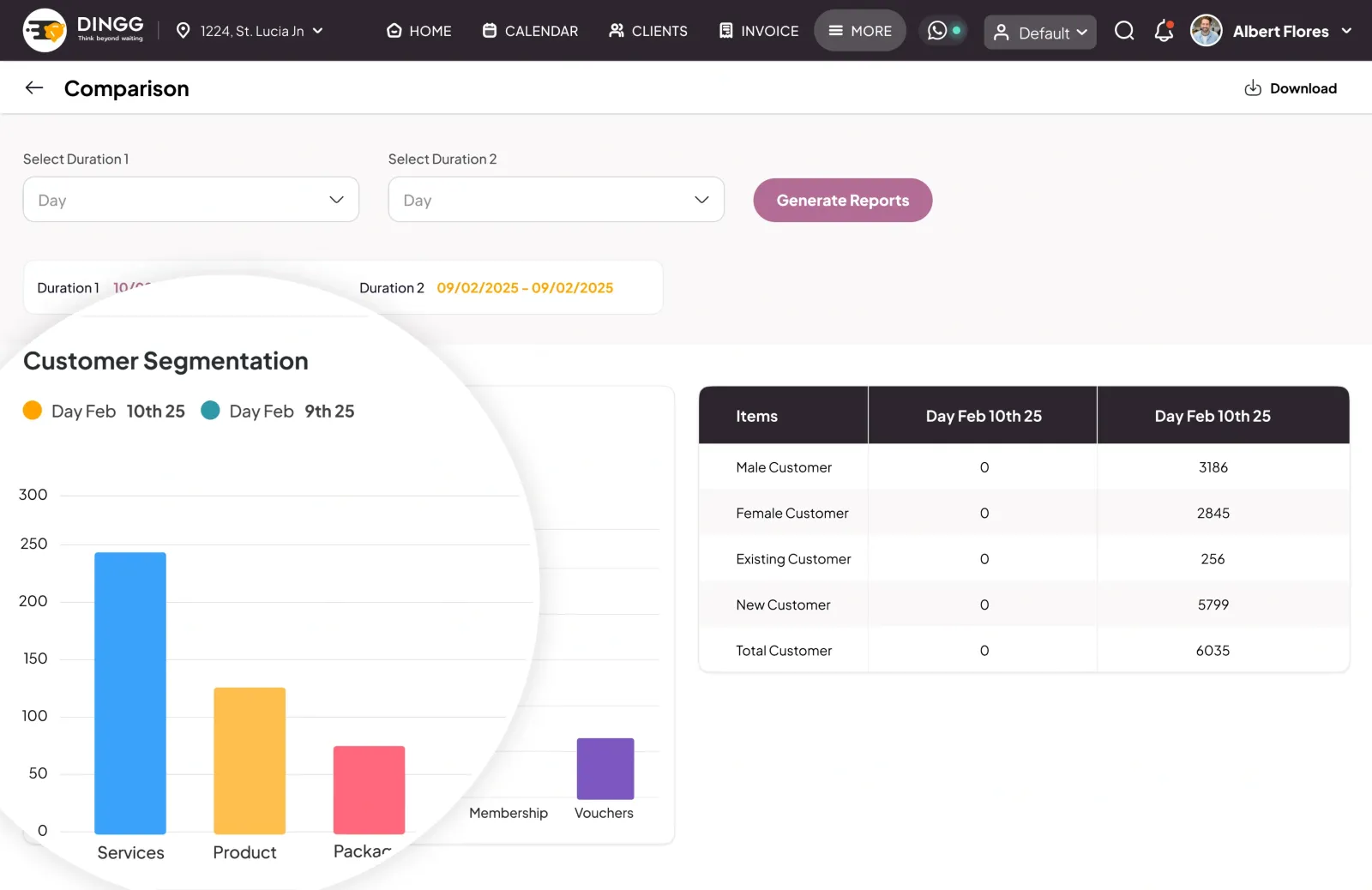Click the Duration 2 date range text
This screenshot has height=890, width=1372.
tap(525, 288)
